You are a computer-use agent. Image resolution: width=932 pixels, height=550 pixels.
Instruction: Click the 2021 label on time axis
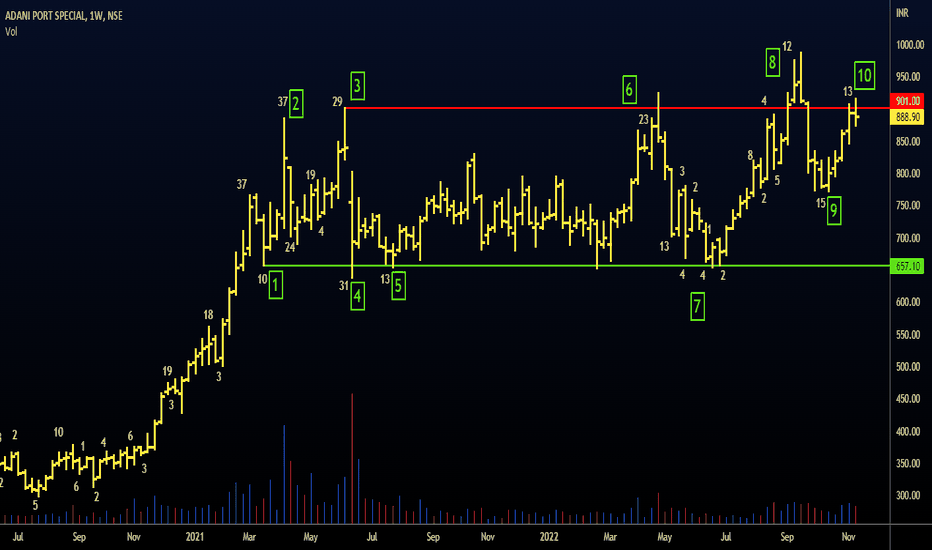pos(194,537)
